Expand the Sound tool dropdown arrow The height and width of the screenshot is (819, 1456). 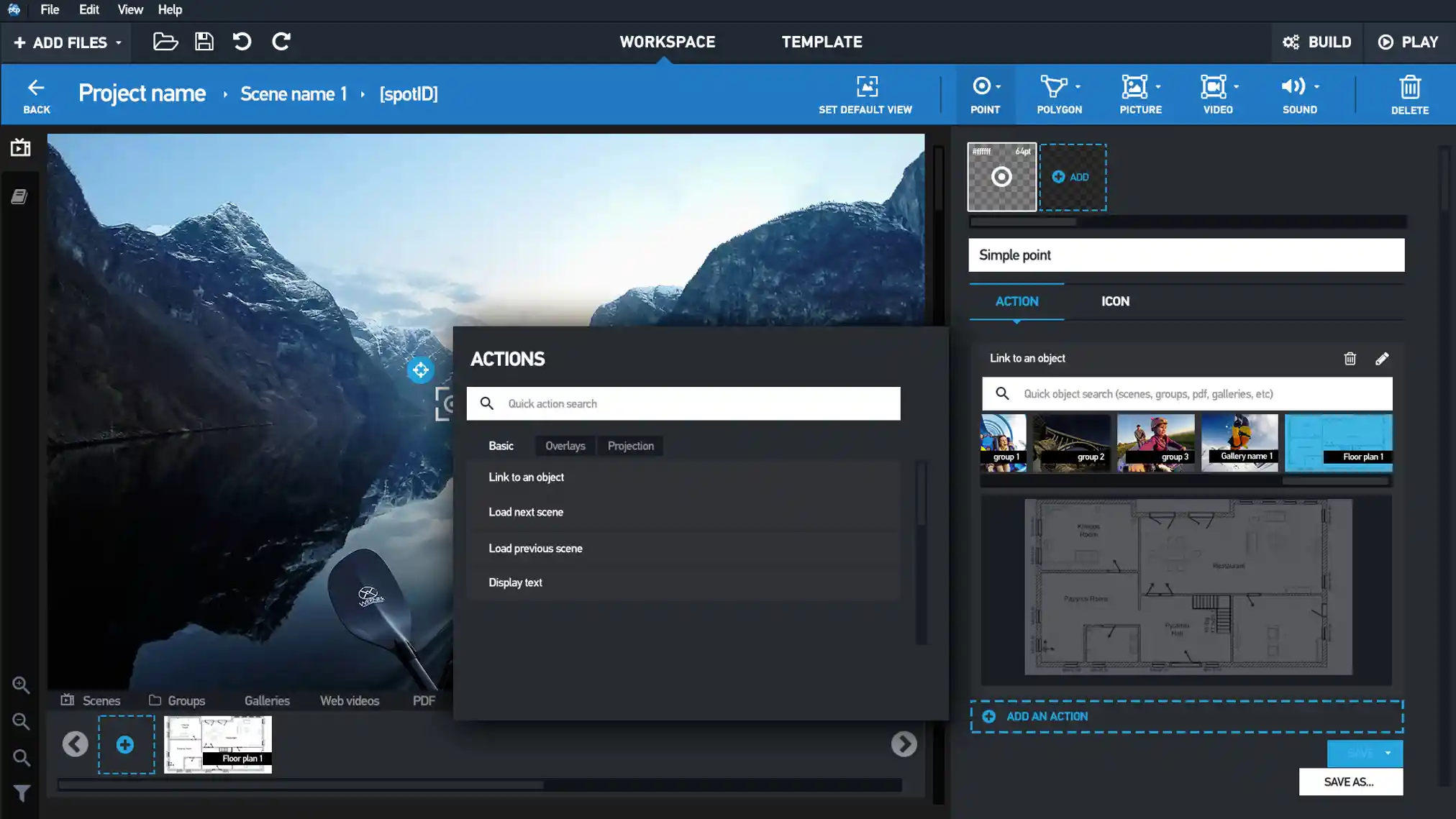1316,87
